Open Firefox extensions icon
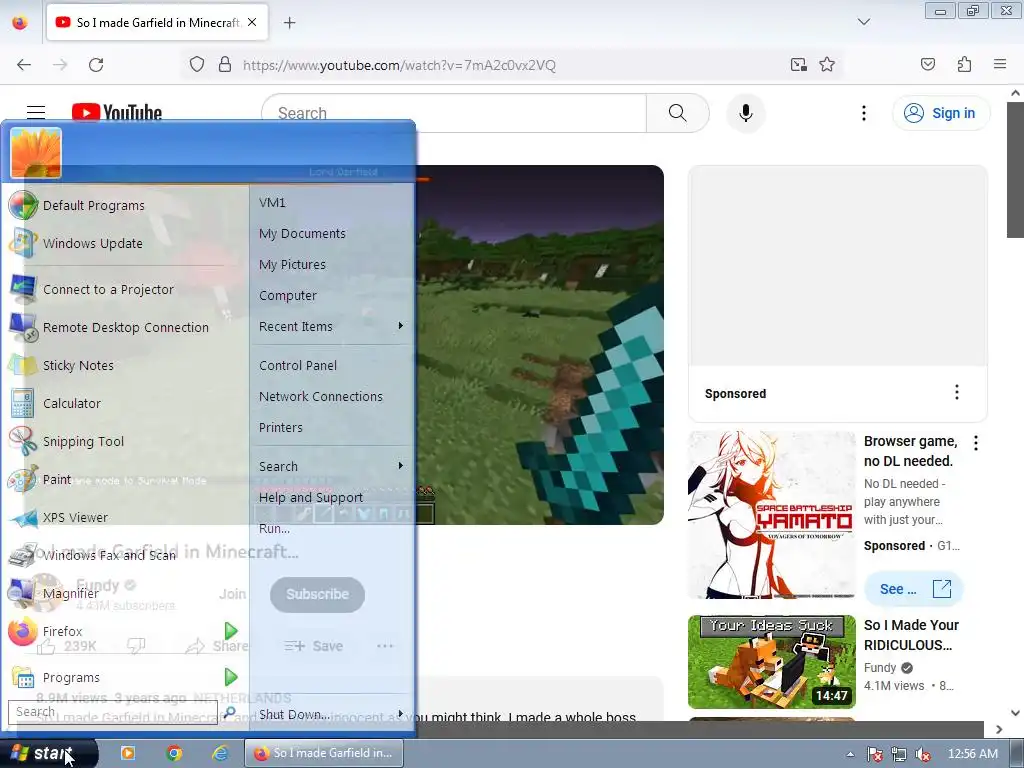The height and width of the screenshot is (768, 1024). point(964,64)
